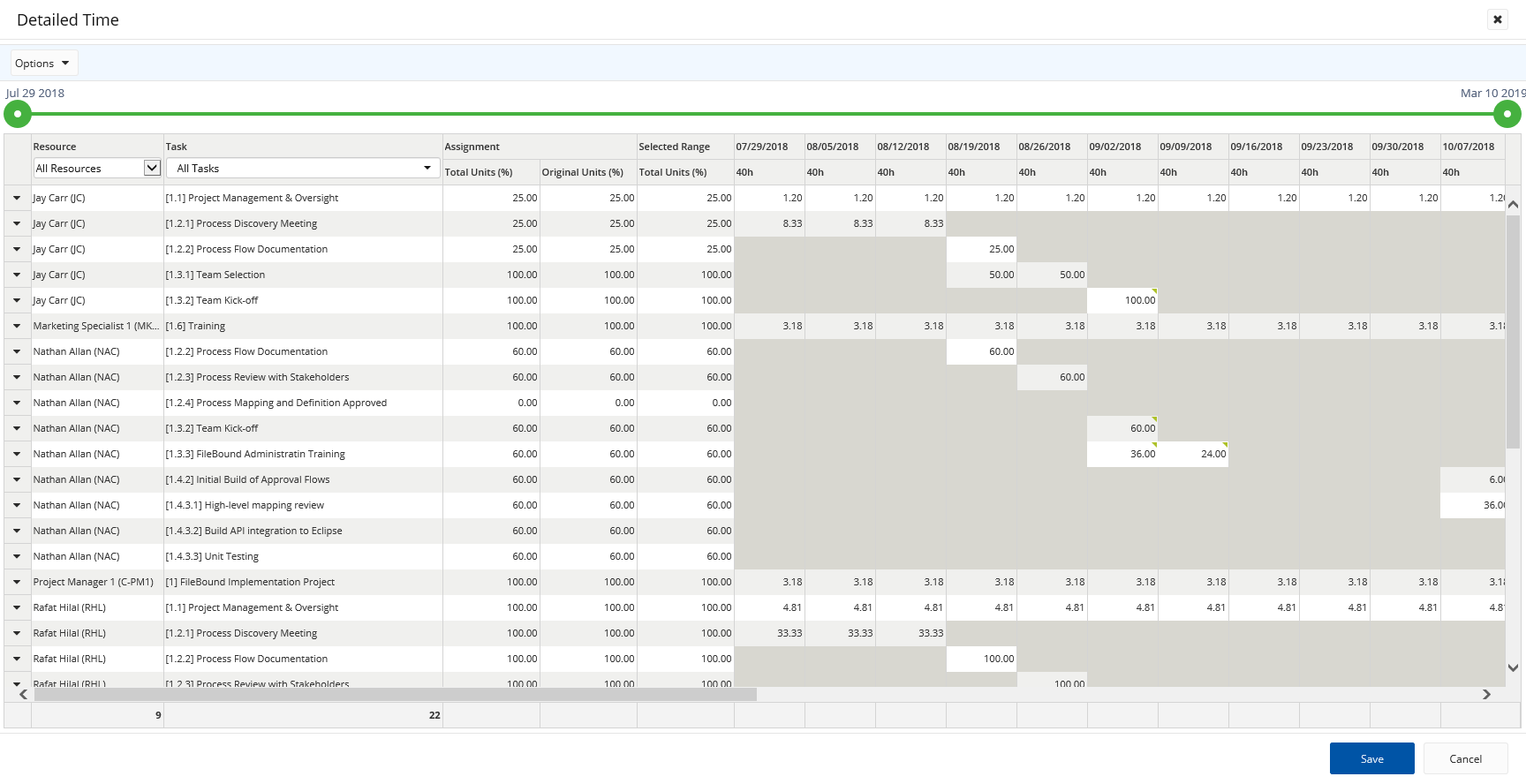Close the Detailed Time dialog
The height and width of the screenshot is (784, 1526).
tap(1498, 19)
